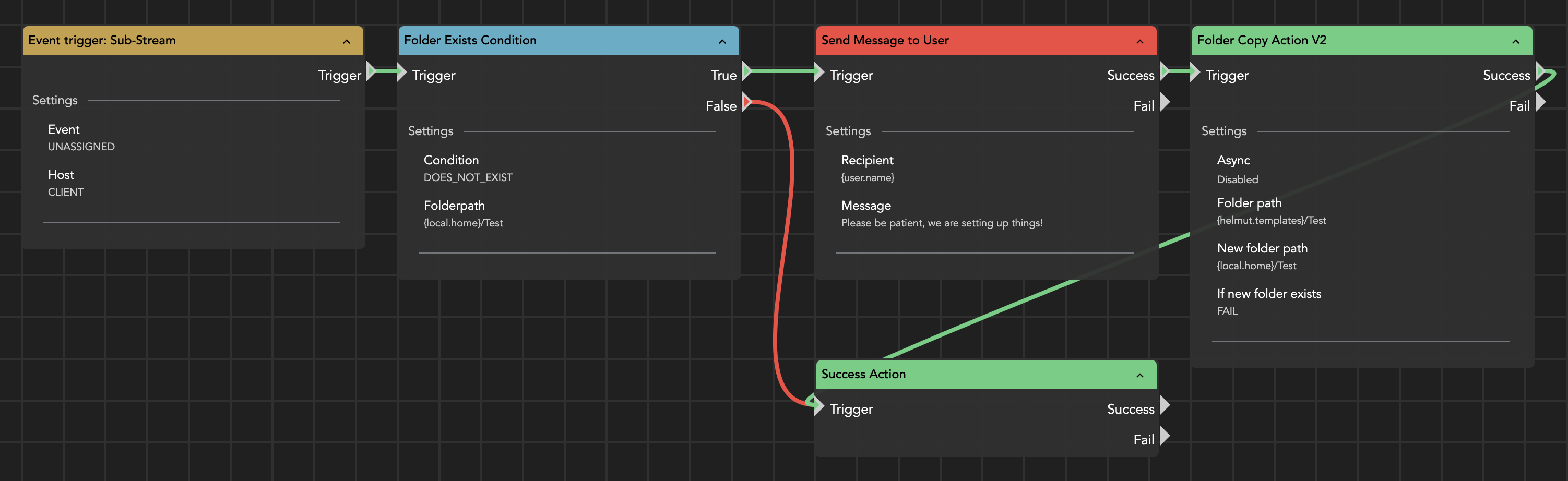Screen dimensions: 1568x481
Task: Click Success Action's Fail output port
Action: 1165,436
